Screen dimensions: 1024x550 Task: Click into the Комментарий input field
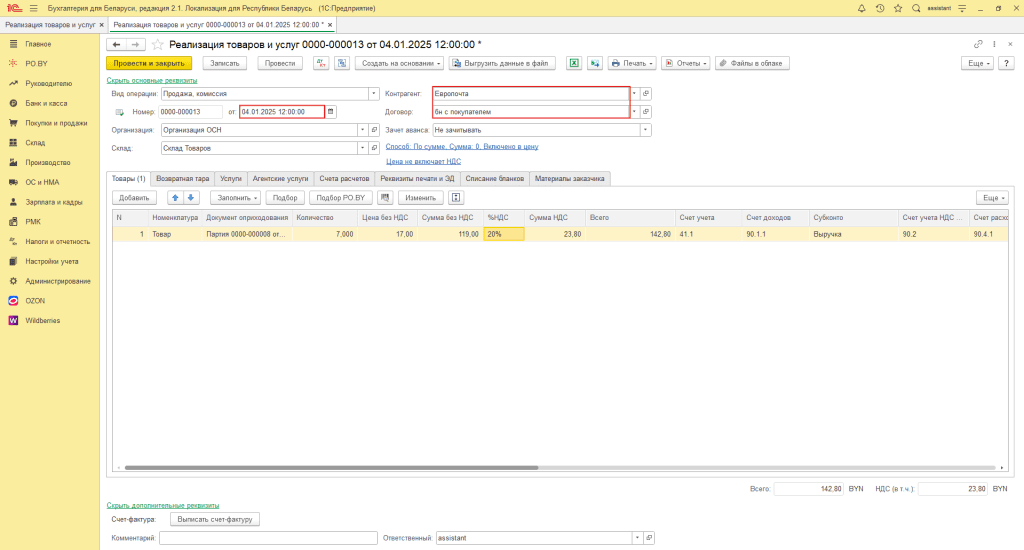[x=268, y=538]
